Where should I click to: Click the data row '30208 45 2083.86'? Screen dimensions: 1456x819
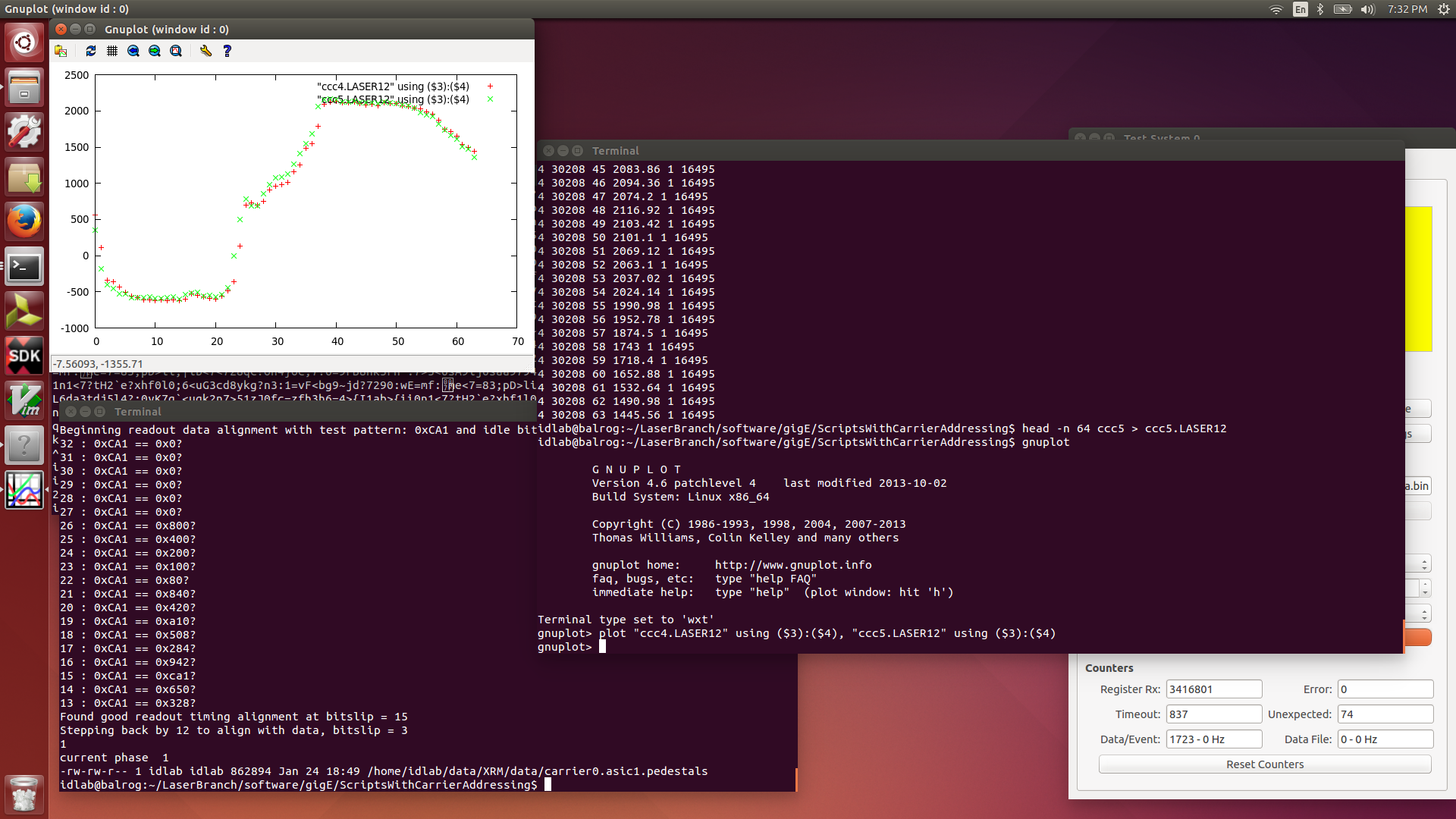(626, 169)
